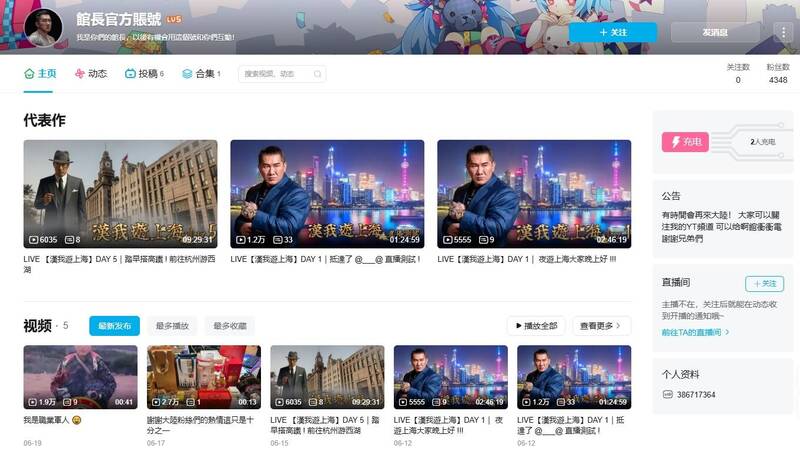
Task: Go to 前往TA的直播间 link
Action: (695, 332)
